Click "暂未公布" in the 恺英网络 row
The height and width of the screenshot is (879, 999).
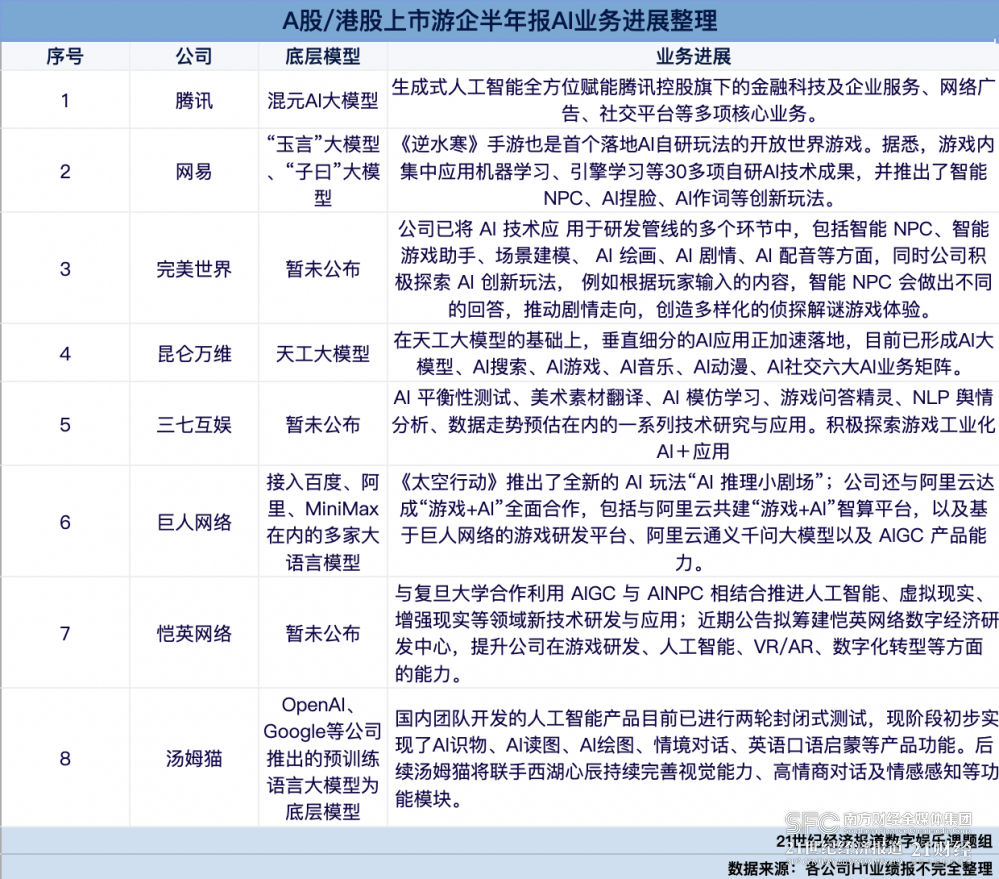[322, 633]
